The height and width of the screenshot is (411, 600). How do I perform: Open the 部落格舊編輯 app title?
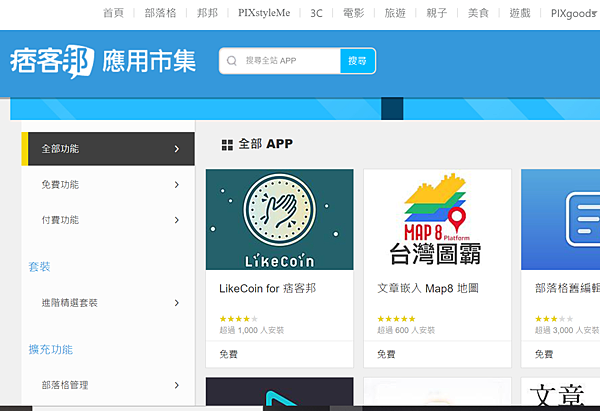(x=567, y=288)
